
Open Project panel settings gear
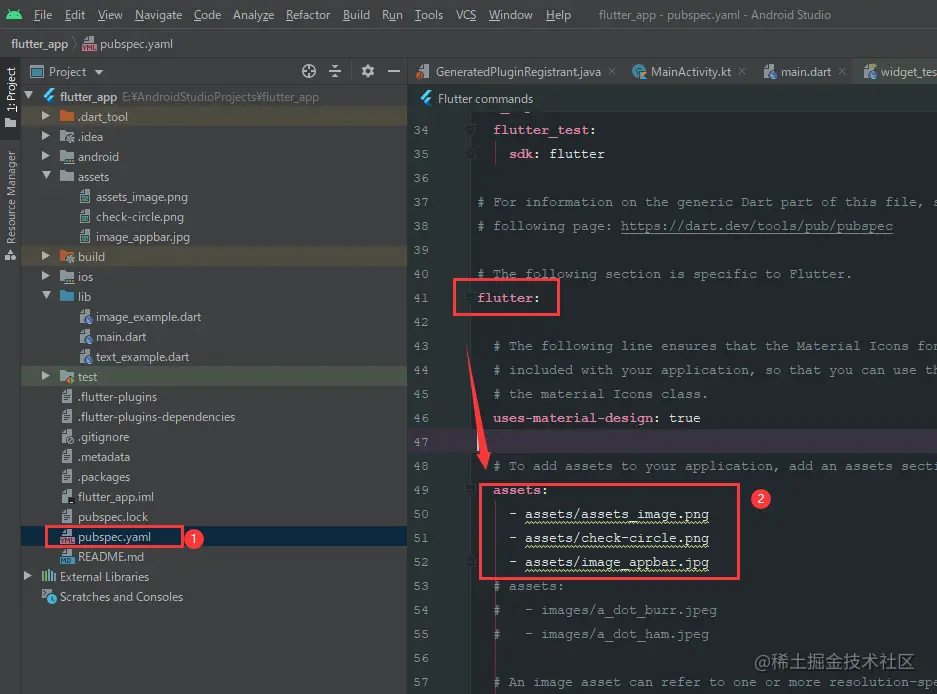[368, 72]
